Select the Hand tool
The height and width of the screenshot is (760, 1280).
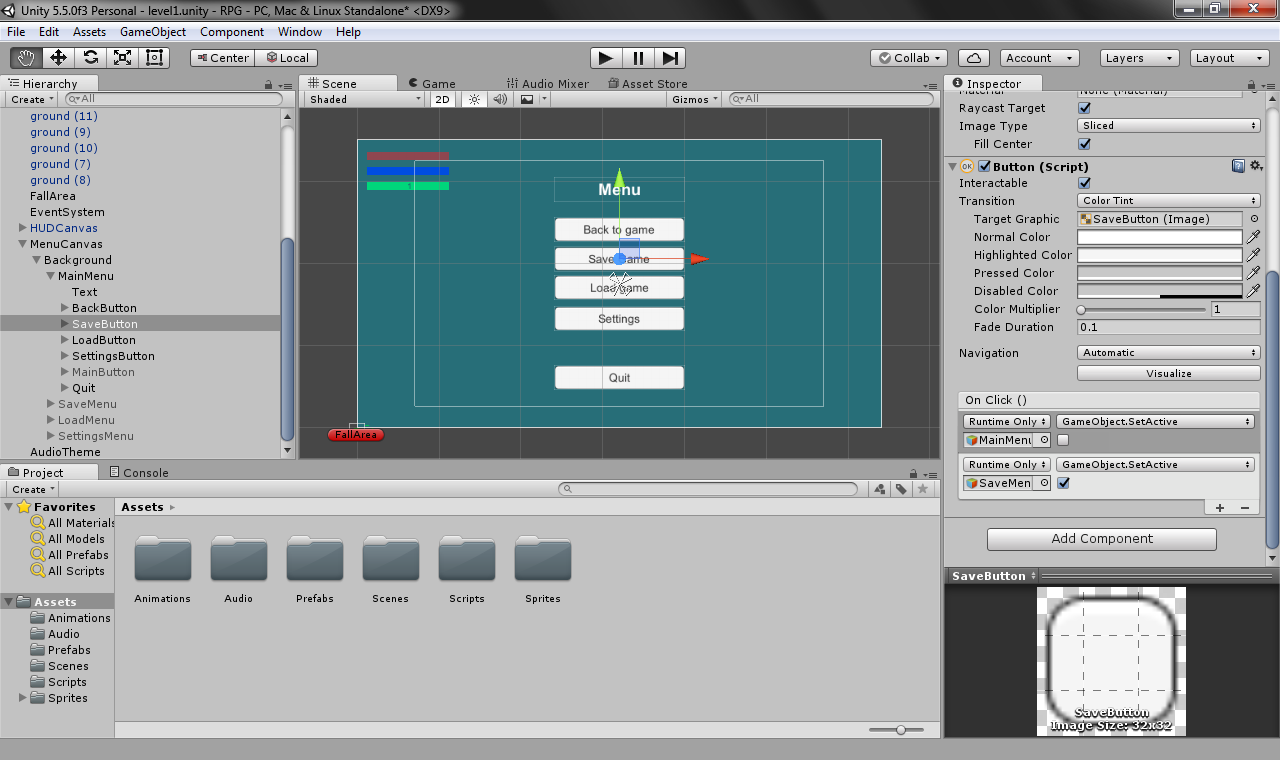[27, 58]
